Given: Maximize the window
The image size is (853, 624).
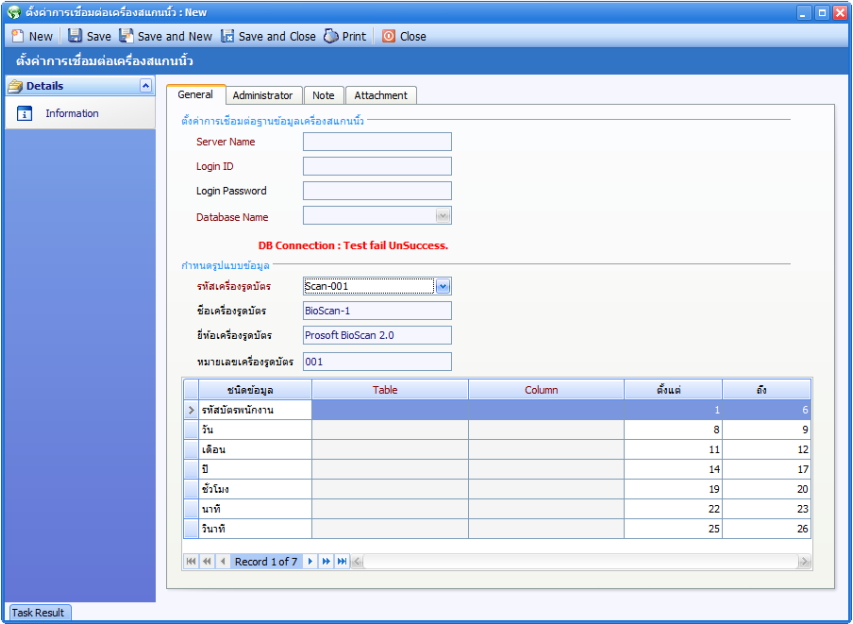Looking at the screenshot, I should 822,13.
